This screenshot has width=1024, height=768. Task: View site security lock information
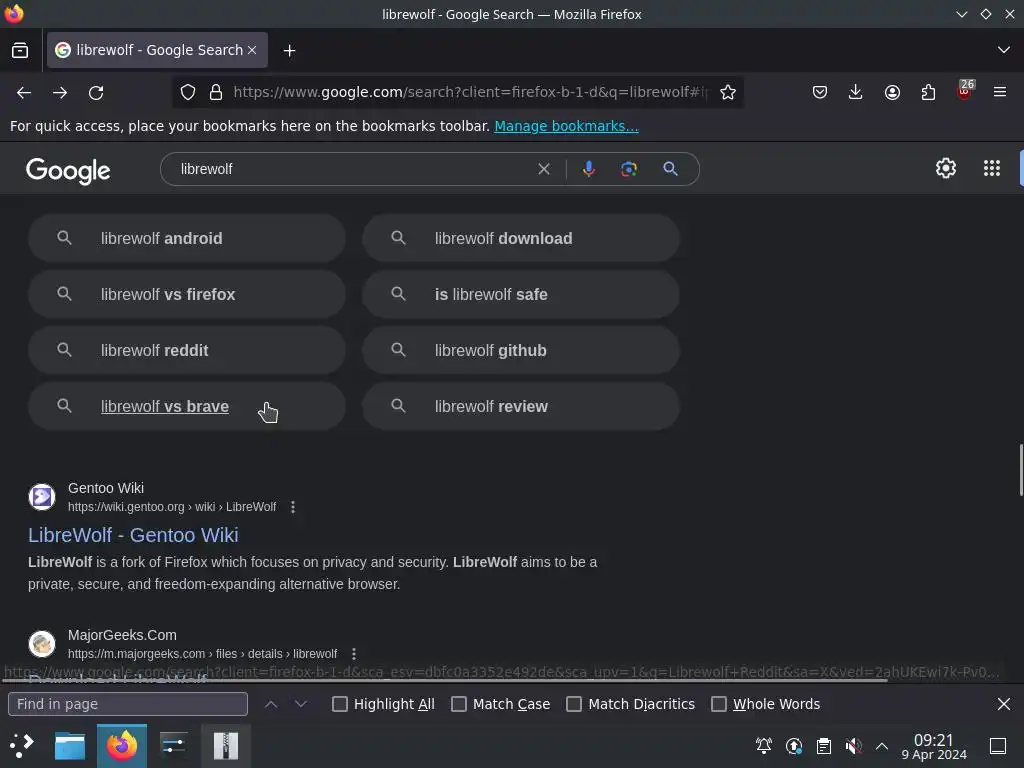(216, 93)
